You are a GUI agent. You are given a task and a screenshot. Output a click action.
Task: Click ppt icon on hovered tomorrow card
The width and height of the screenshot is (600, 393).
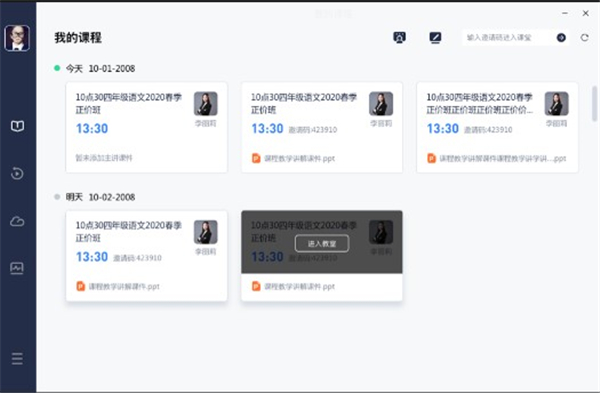(x=256, y=286)
